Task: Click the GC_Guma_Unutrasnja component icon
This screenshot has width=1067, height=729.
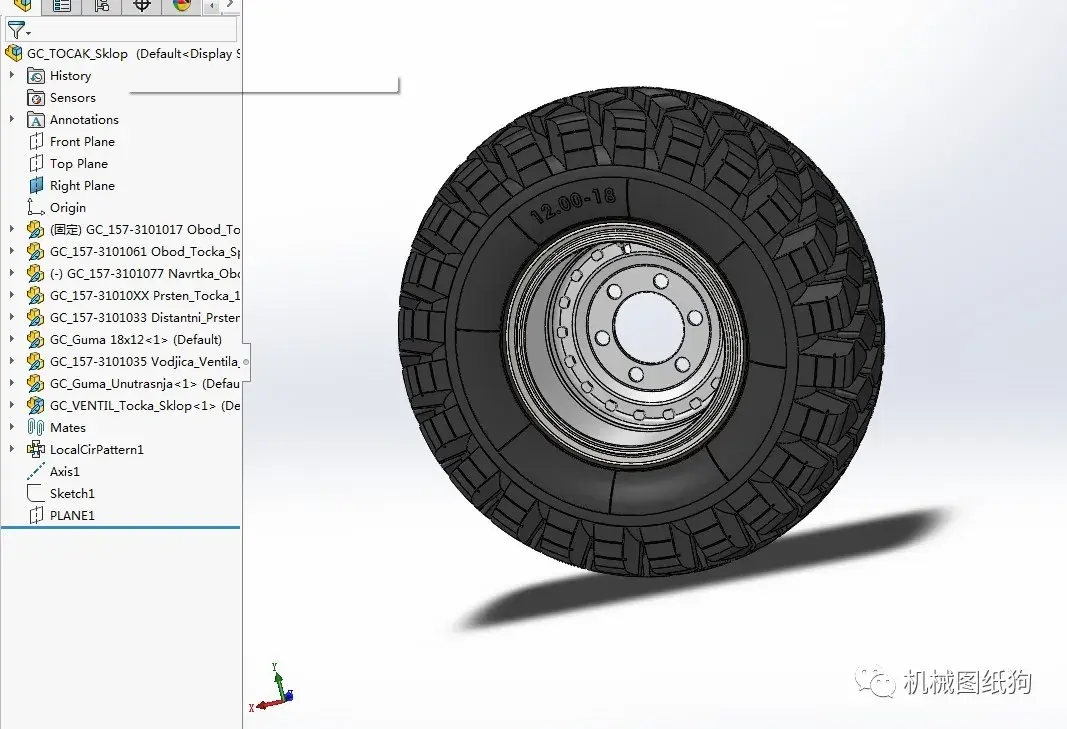Action: (x=35, y=383)
